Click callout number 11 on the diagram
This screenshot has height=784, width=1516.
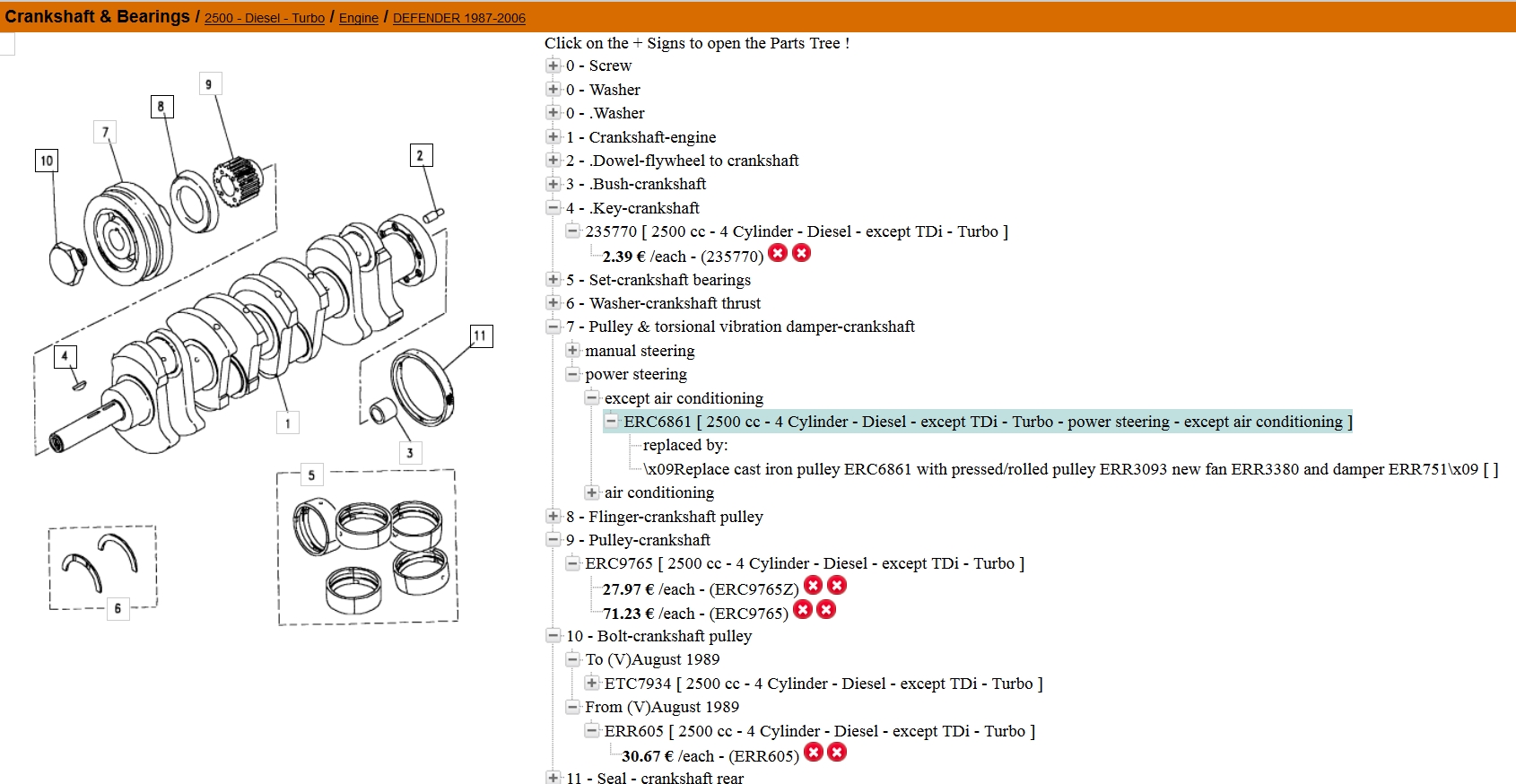(481, 336)
